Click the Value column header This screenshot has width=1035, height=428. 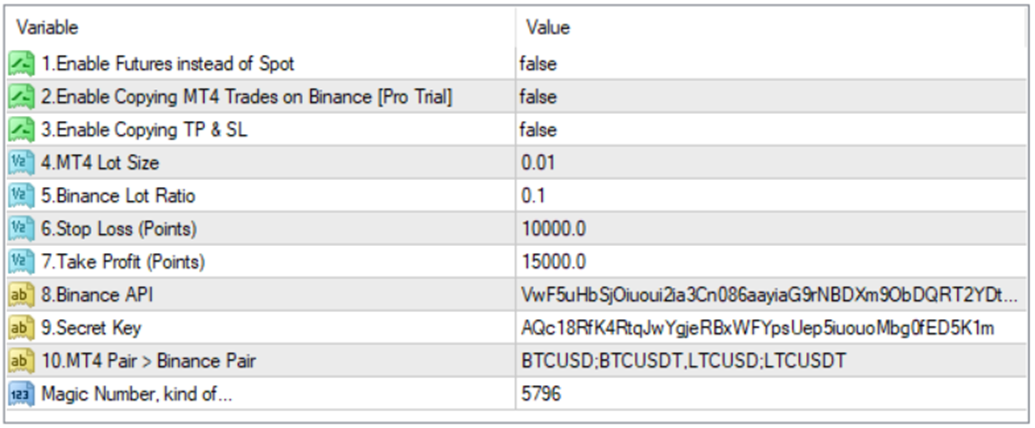pyautogui.click(x=548, y=28)
